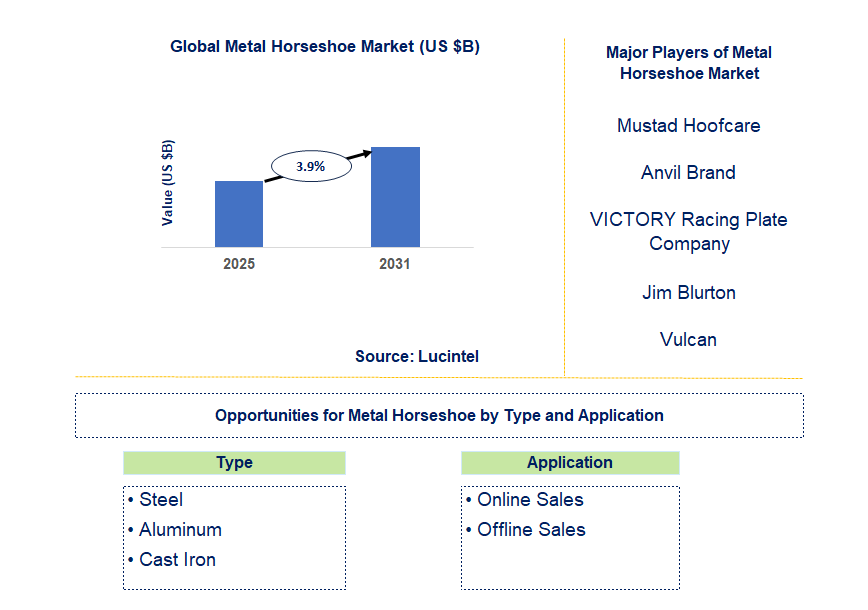
Task: Click the Cast Iron bullet item
Action: coord(176,560)
